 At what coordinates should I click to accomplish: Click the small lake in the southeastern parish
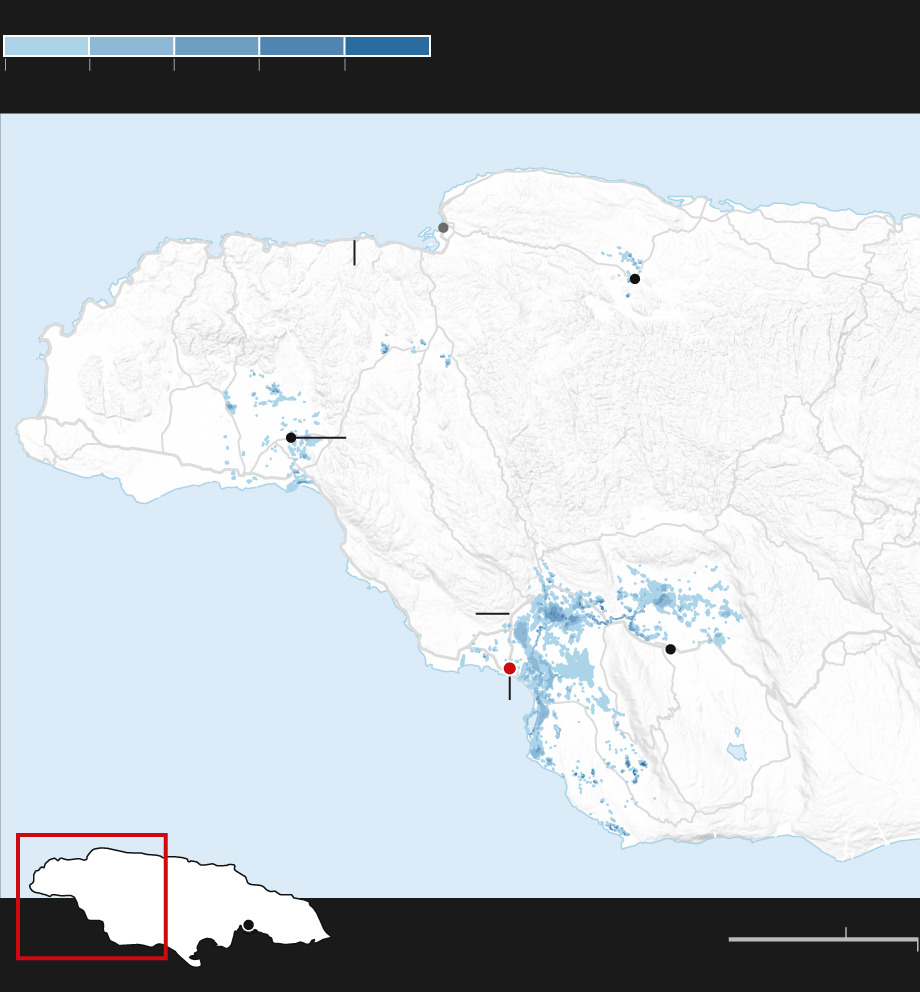click(737, 751)
